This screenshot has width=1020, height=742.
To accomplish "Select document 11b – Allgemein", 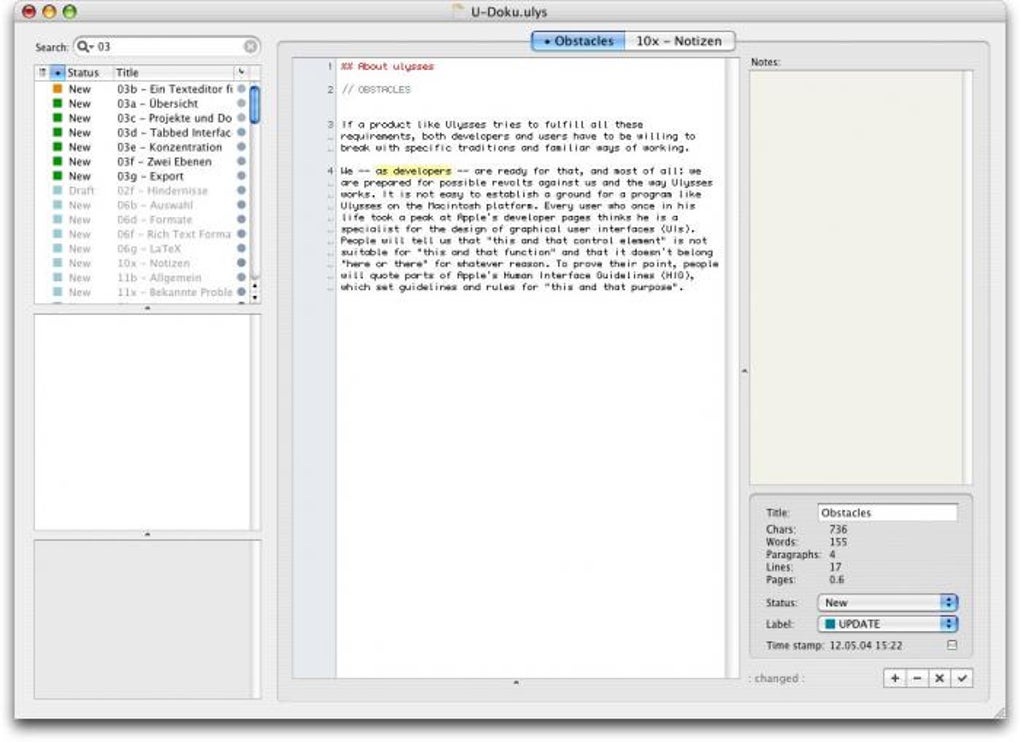I will click(142, 278).
